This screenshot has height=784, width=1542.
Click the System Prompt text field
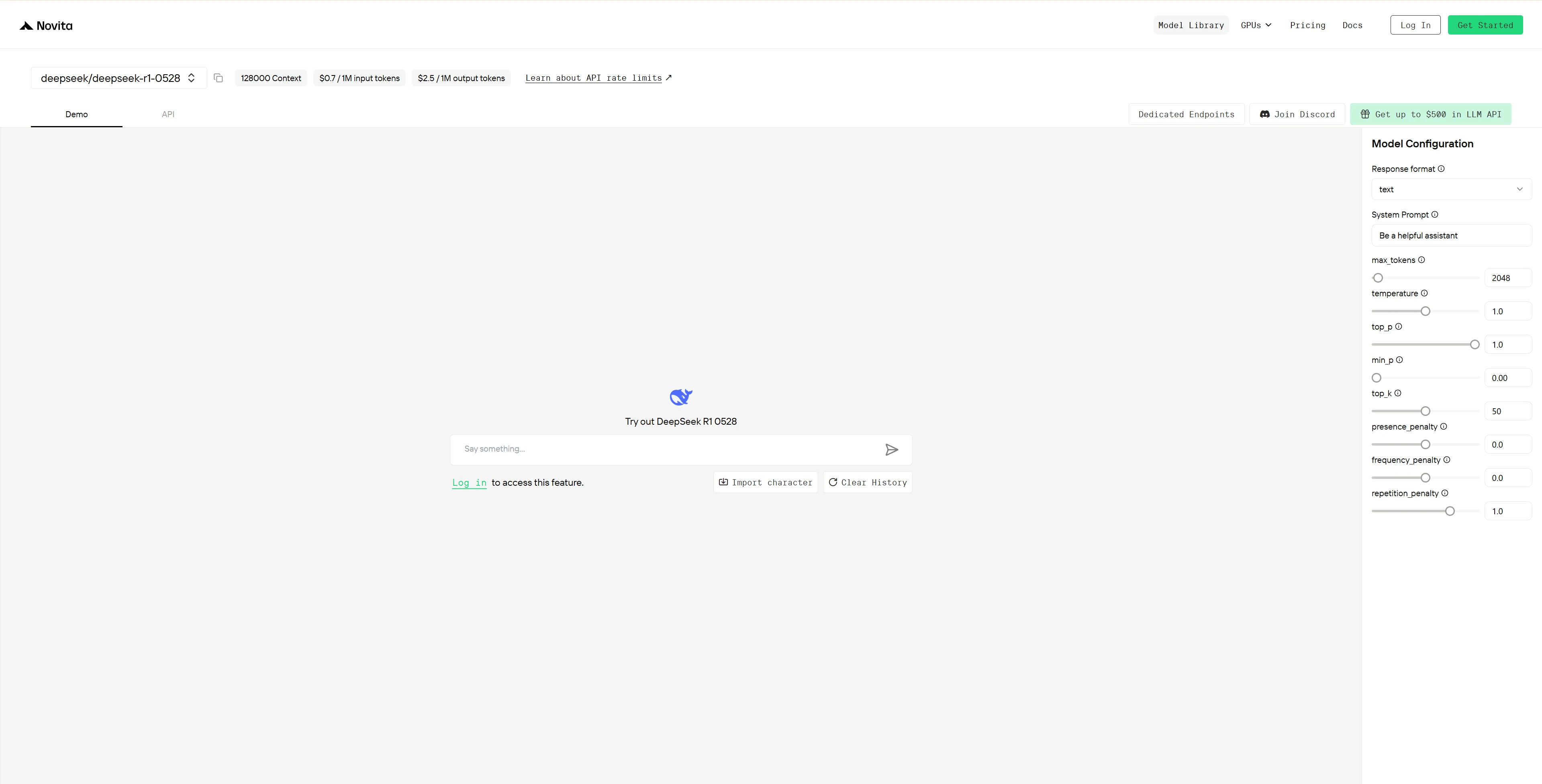point(1452,235)
